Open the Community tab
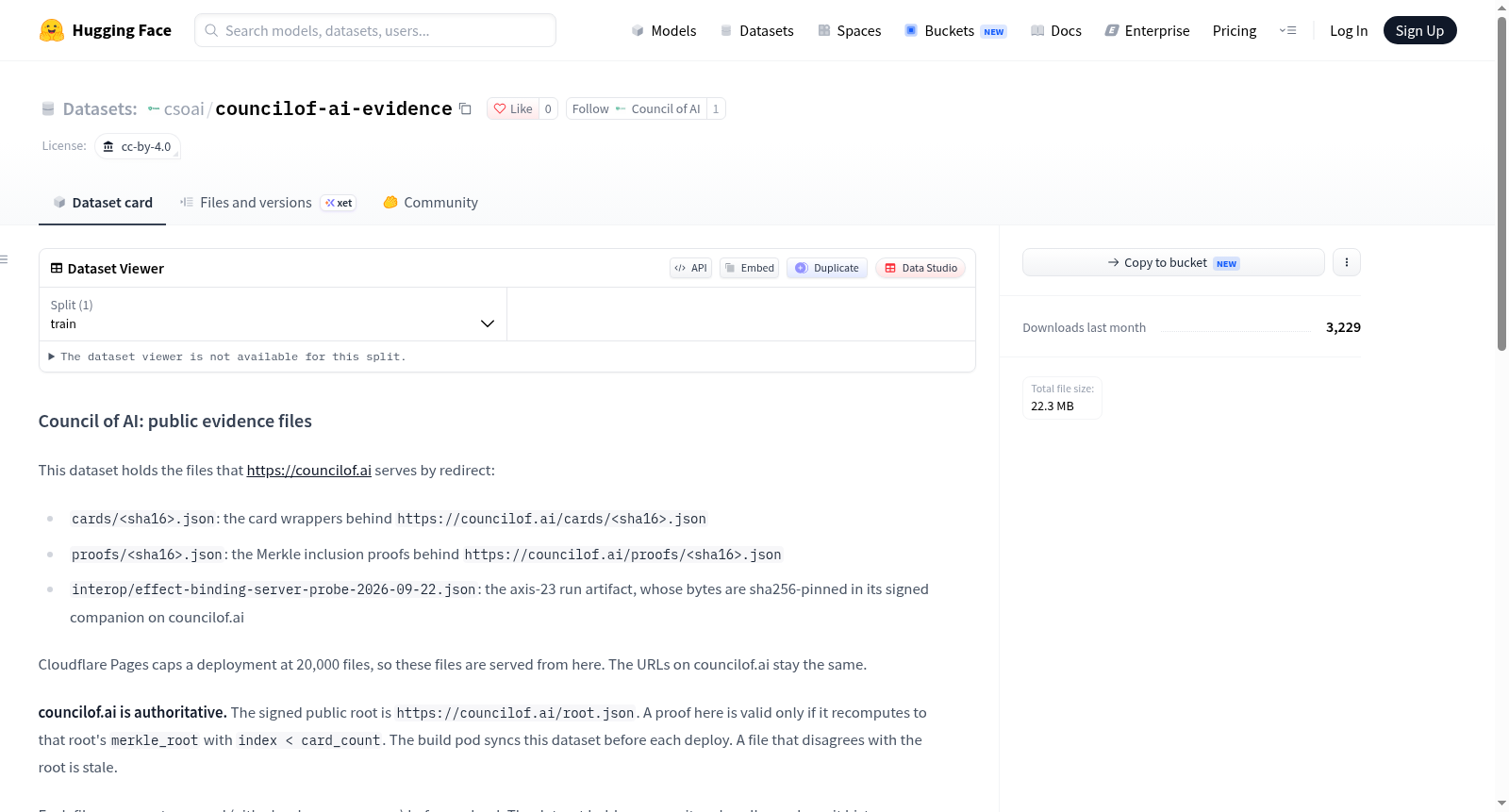This screenshot has width=1509, height=812. click(430, 203)
